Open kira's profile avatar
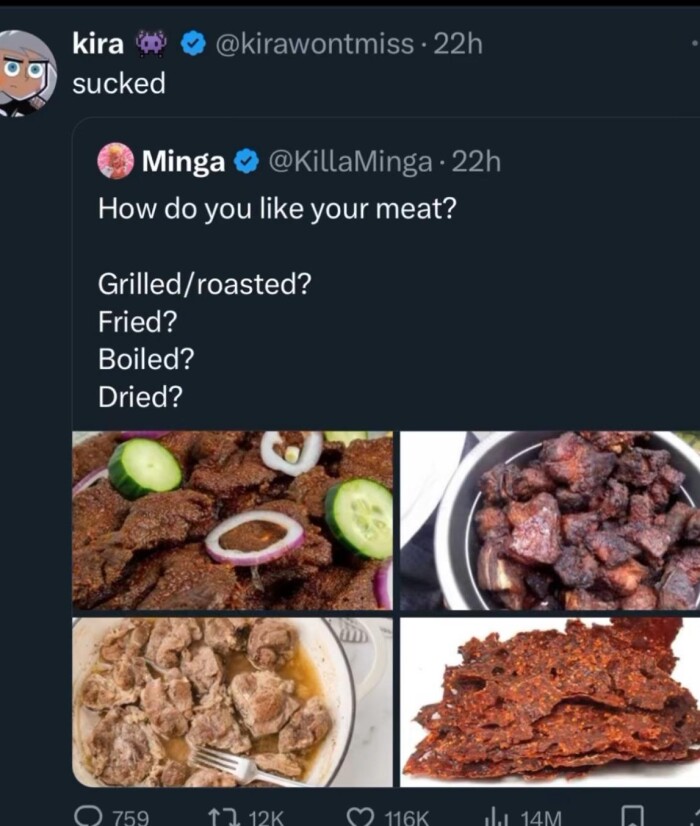This screenshot has height=826, width=700. click(x=26, y=72)
